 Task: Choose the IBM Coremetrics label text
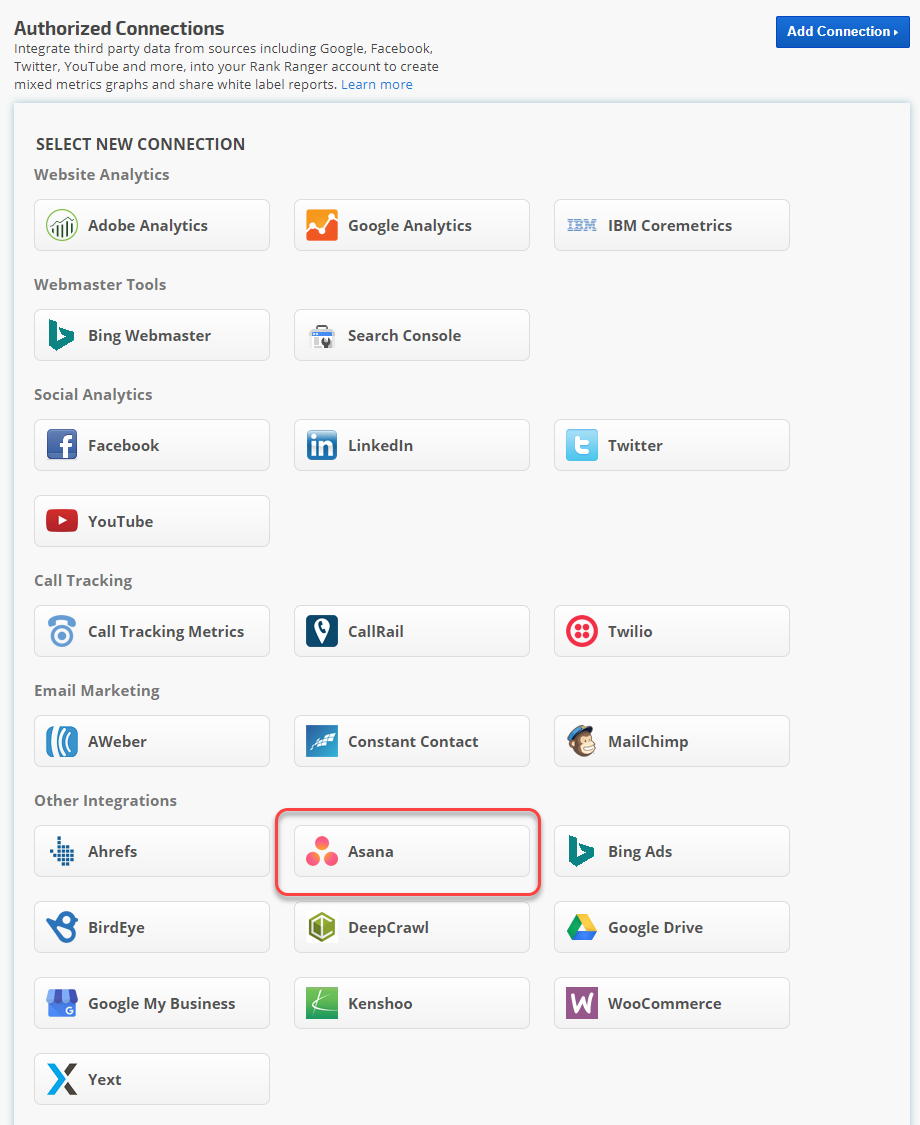[x=670, y=225]
